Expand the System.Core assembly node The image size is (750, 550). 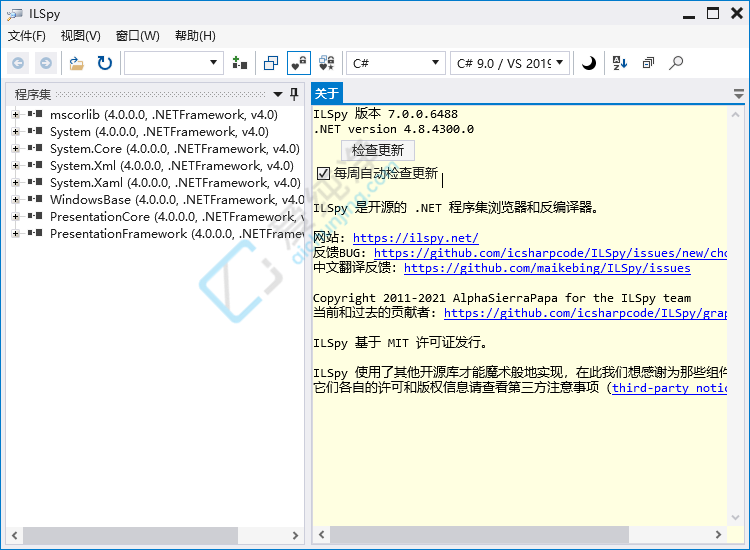tap(16, 149)
